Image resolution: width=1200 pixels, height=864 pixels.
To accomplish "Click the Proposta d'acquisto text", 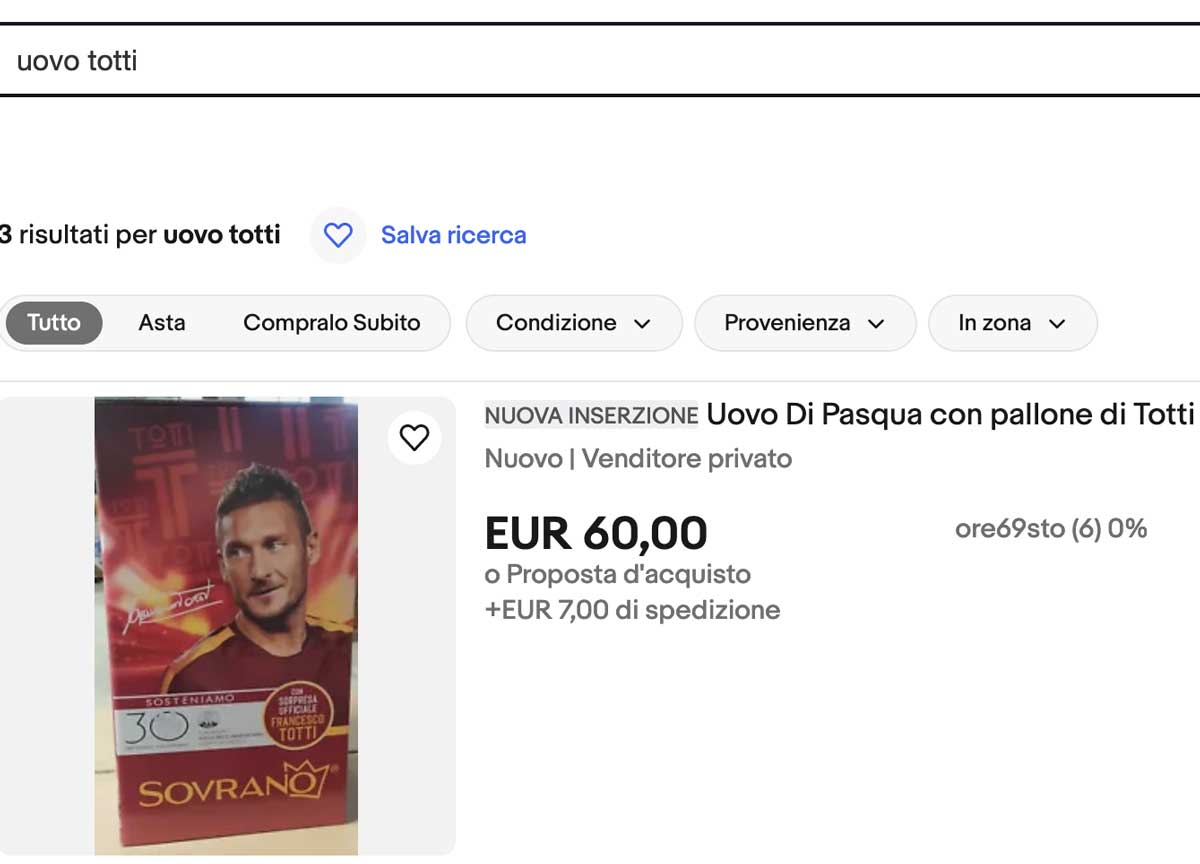I will pos(618,575).
